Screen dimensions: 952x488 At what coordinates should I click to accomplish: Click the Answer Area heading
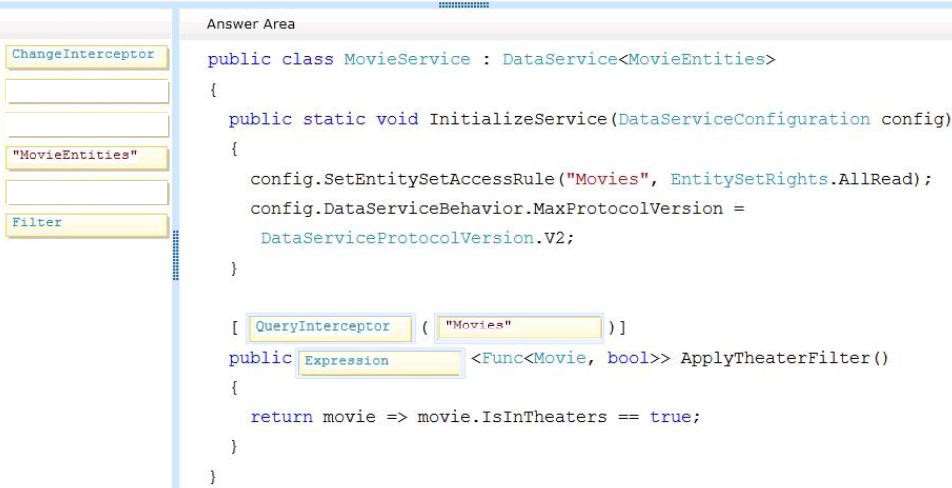click(251, 24)
